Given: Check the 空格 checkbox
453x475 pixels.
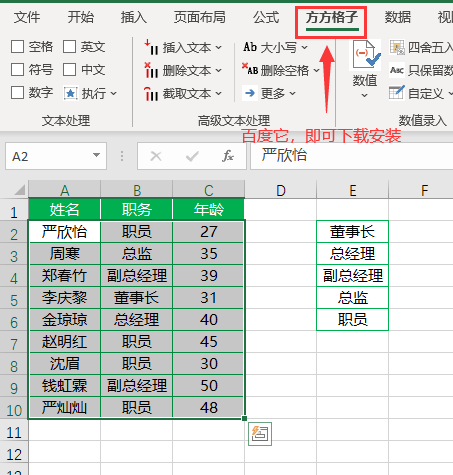Looking at the screenshot, I should click(17, 47).
